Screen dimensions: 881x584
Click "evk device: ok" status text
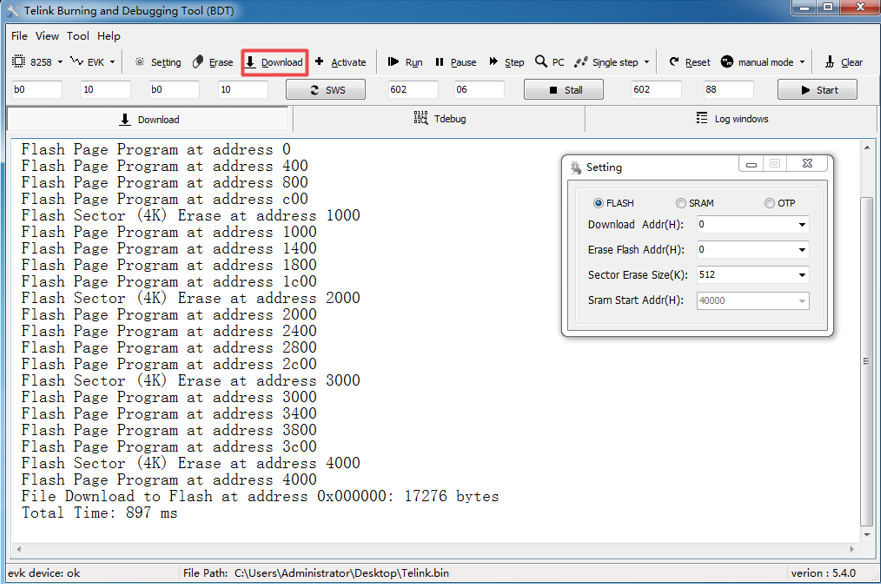(44, 573)
